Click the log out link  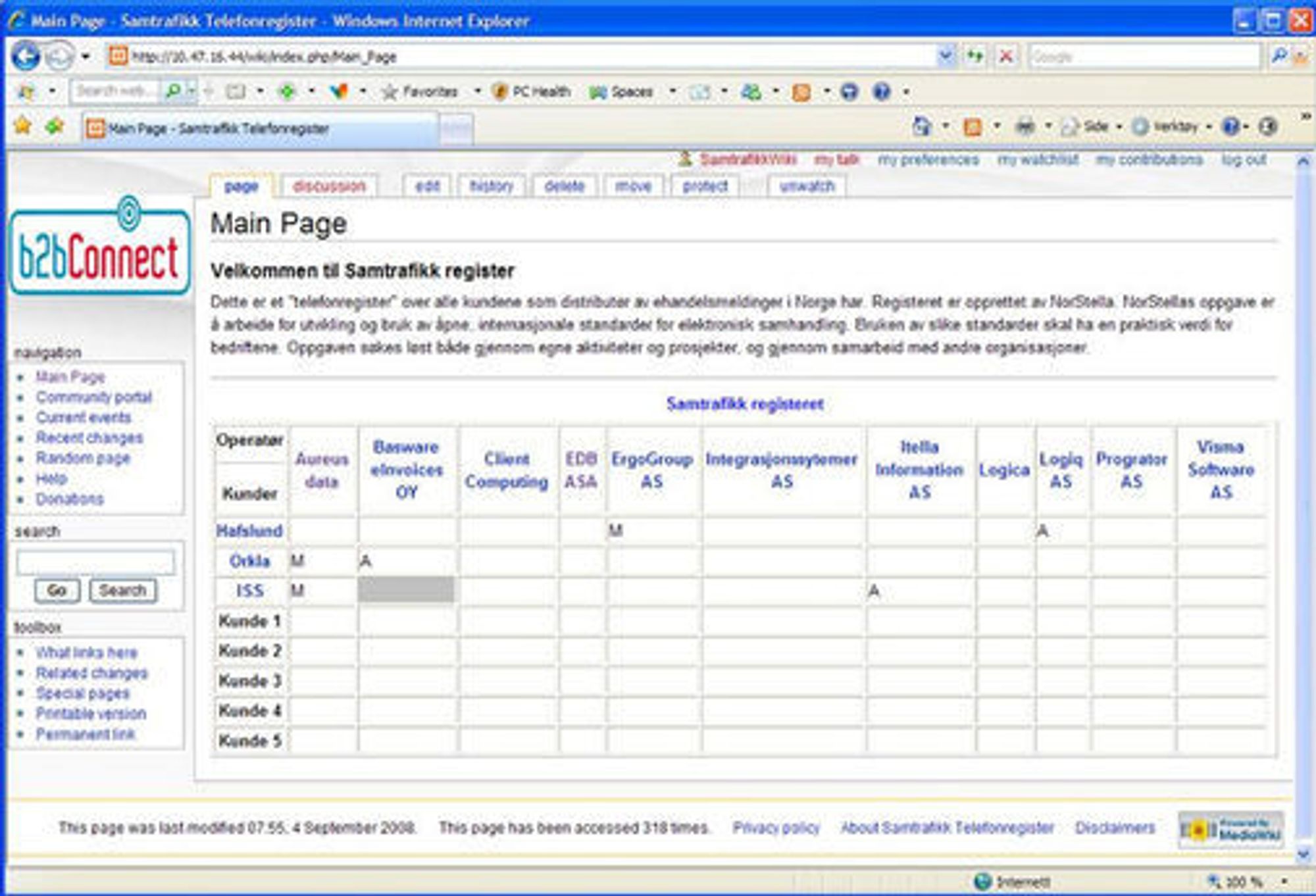click(1244, 160)
